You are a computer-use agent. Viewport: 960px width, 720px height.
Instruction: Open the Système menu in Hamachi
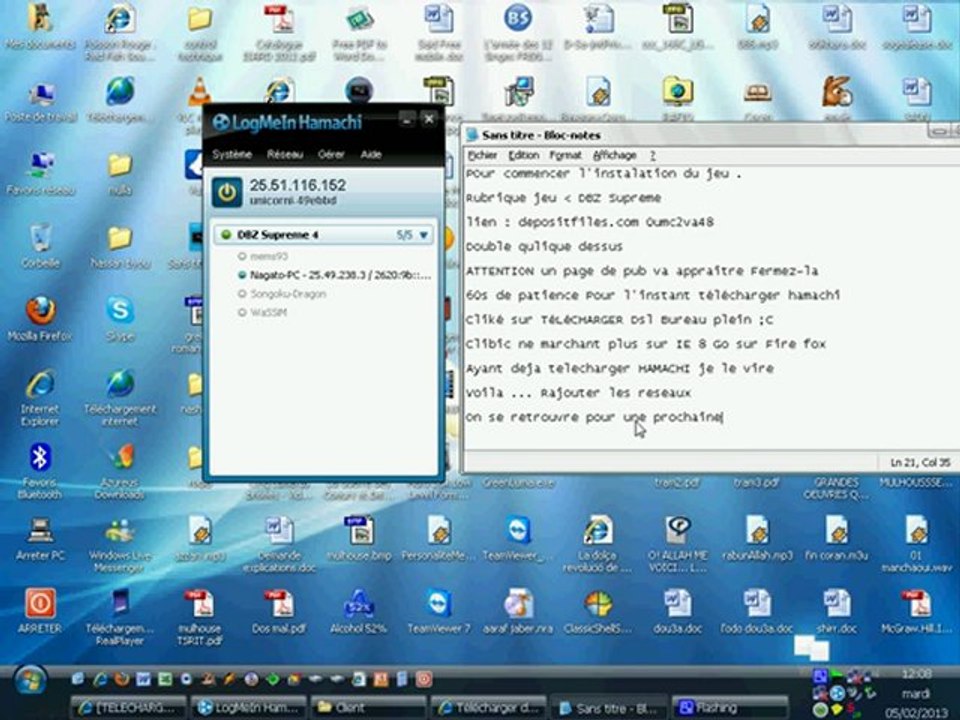coord(231,154)
